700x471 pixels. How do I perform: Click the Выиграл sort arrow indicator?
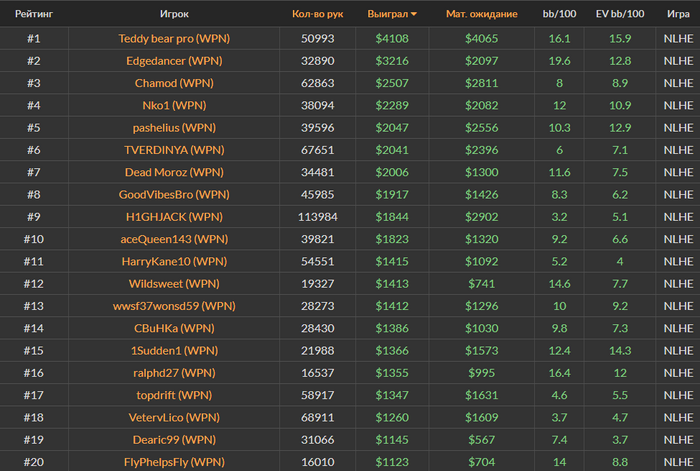click(414, 14)
